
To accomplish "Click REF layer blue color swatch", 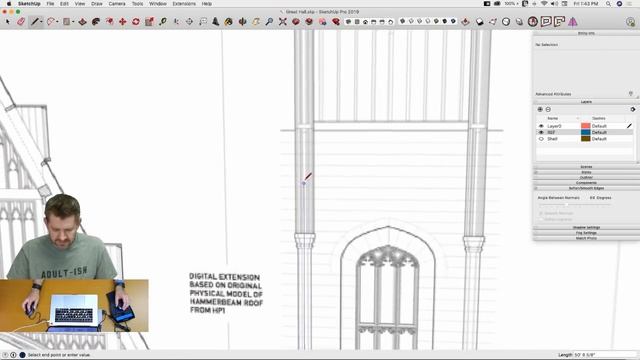I will pyautogui.click(x=586, y=132).
